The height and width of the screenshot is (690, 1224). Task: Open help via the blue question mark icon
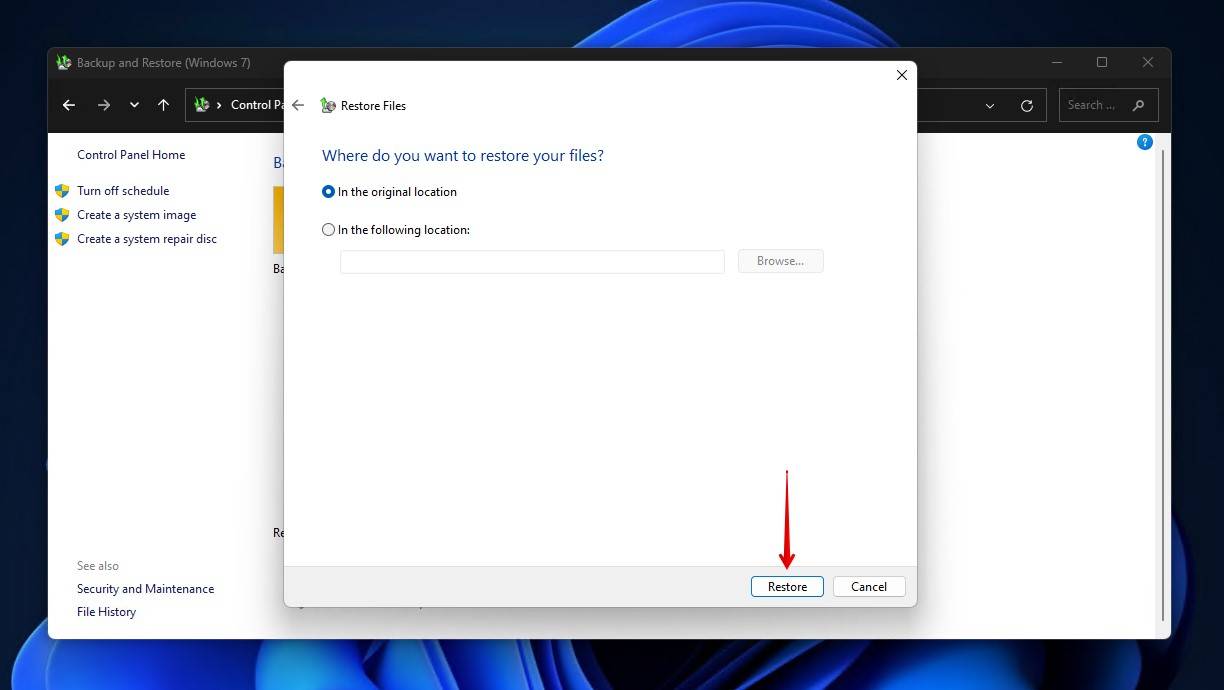pyautogui.click(x=1144, y=142)
